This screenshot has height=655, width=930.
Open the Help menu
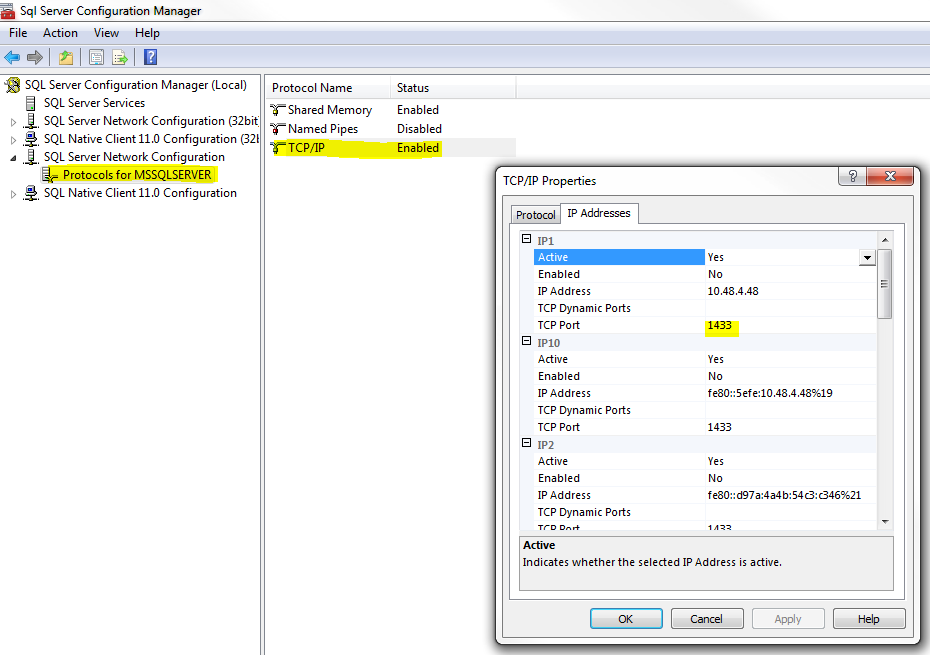147,33
